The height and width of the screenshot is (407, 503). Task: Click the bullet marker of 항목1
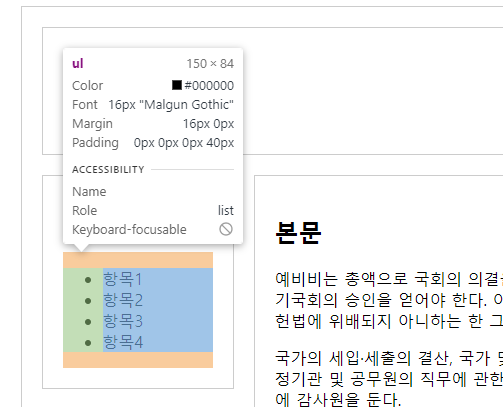click(x=88, y=280)
